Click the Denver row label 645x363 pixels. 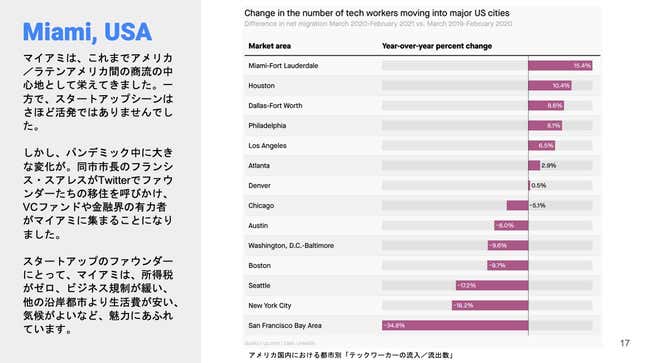click(259, 186)
